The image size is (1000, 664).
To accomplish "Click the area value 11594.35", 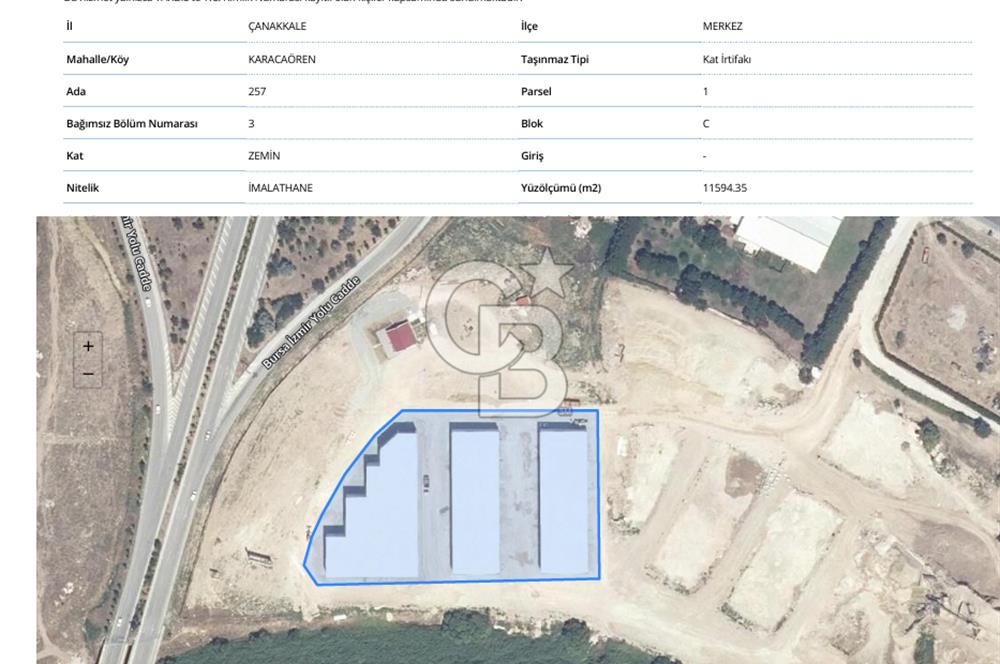I will point(724,188).
